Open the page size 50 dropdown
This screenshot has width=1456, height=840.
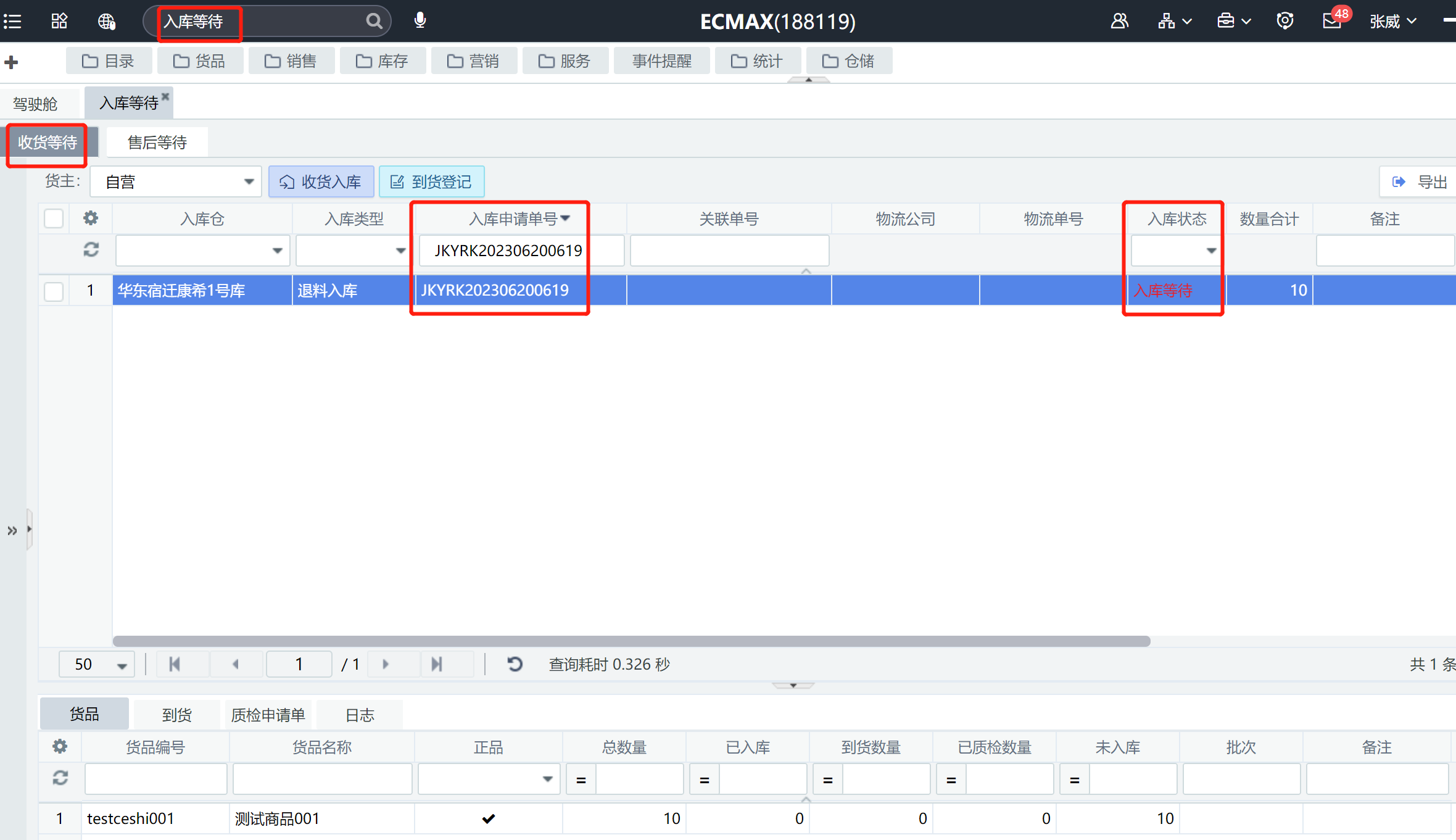click(97, 664)
